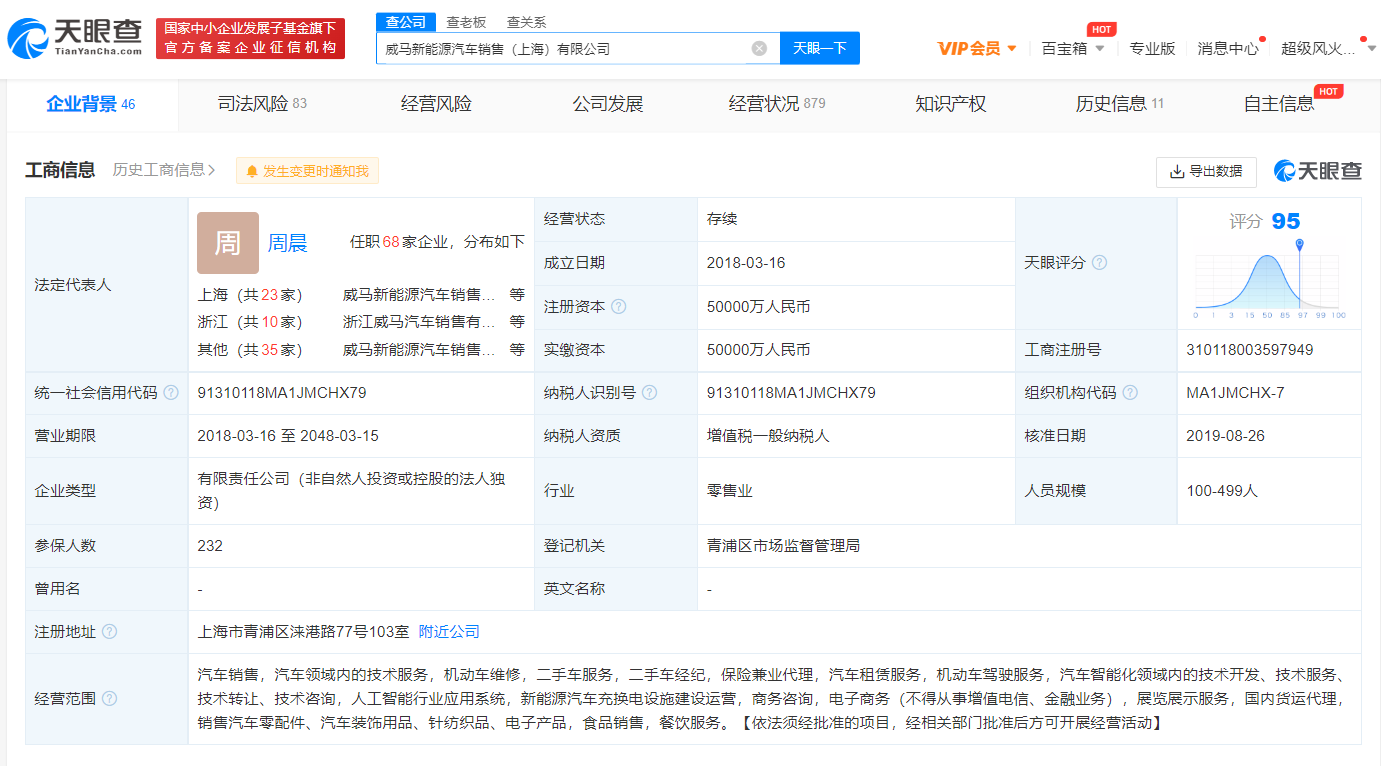The image size is (1381, 766).
Task: Click the 成立日期 value 2018-03-16
Action: pos(746,263)
